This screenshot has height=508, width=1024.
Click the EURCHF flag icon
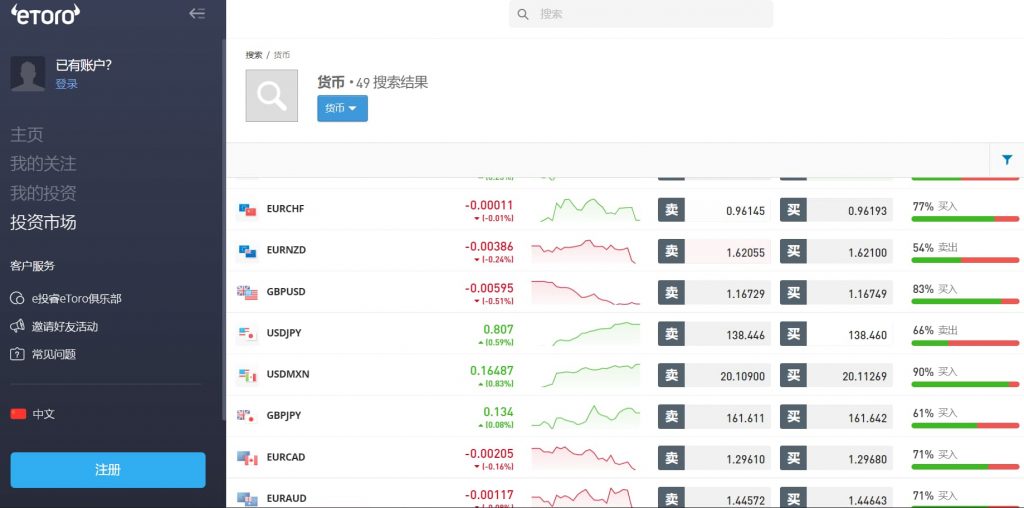pyautogui.click(x=248, y=210)
